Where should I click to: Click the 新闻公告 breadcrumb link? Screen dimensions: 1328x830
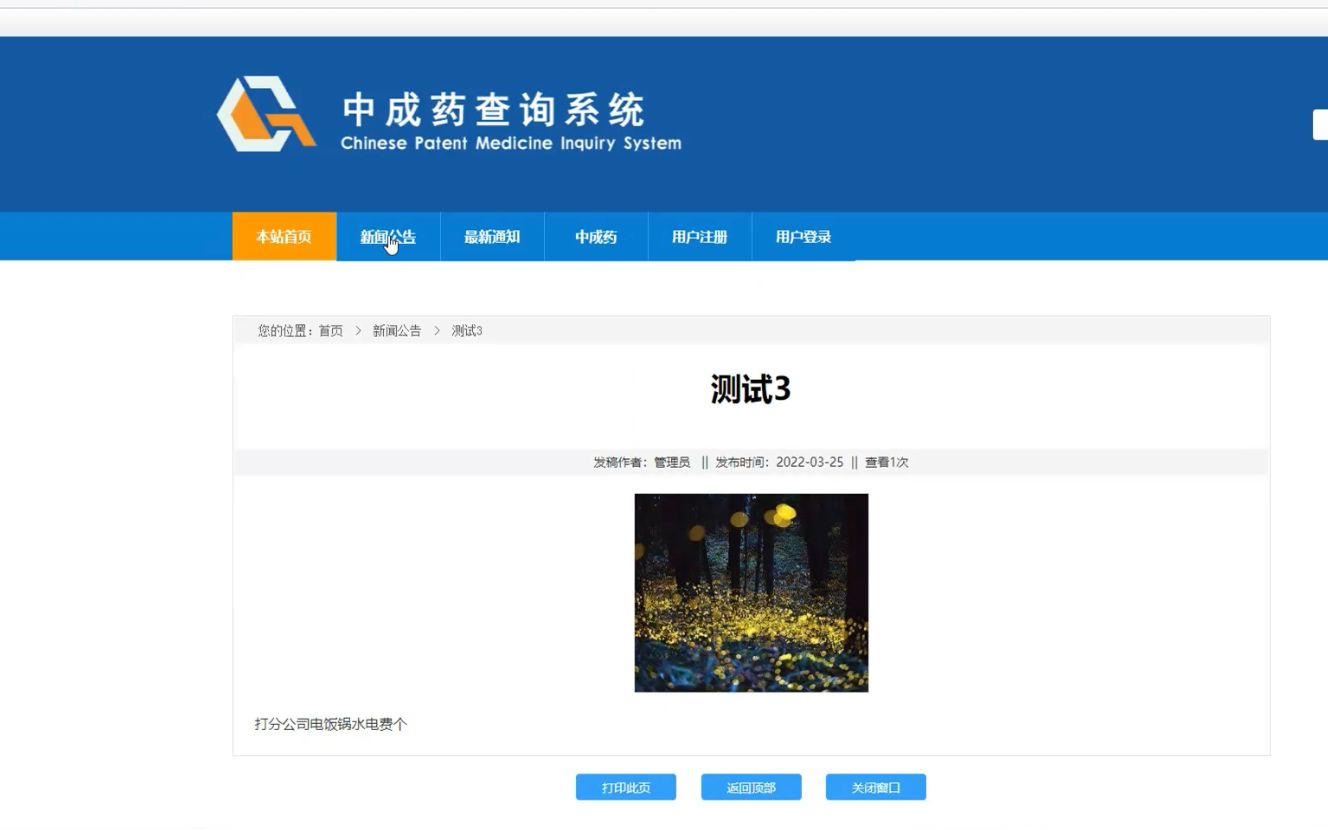click(x=396, y=330)
